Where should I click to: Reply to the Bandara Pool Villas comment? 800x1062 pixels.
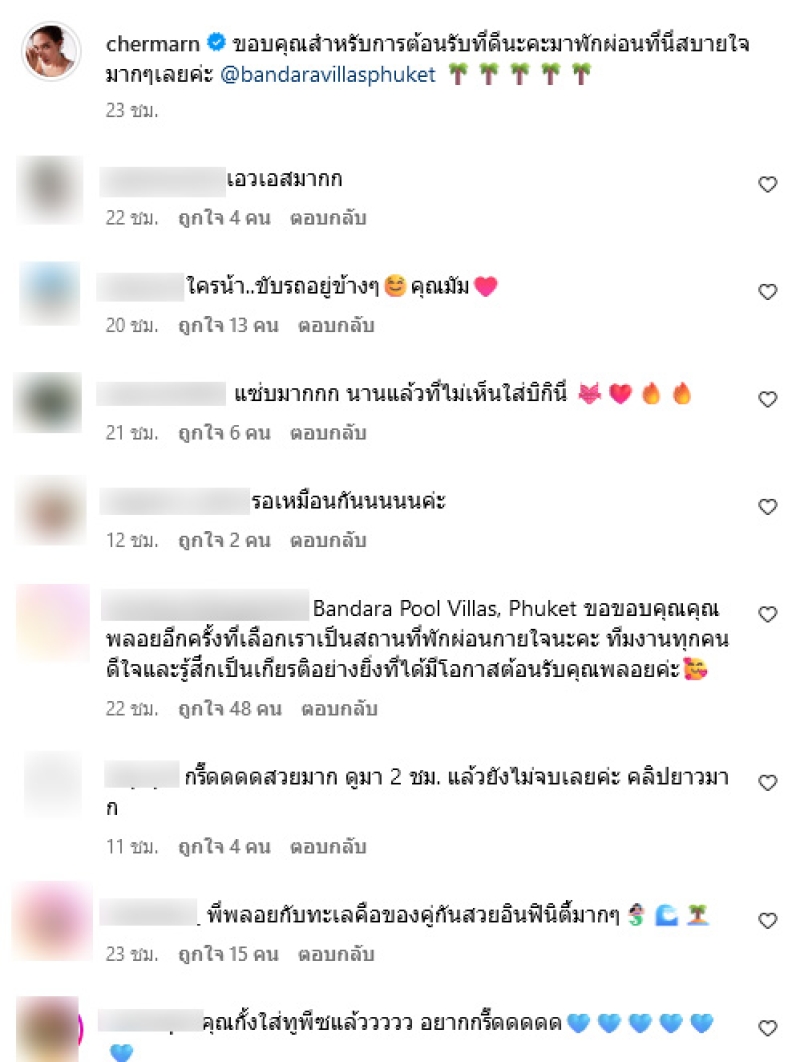tap(339, 709)
